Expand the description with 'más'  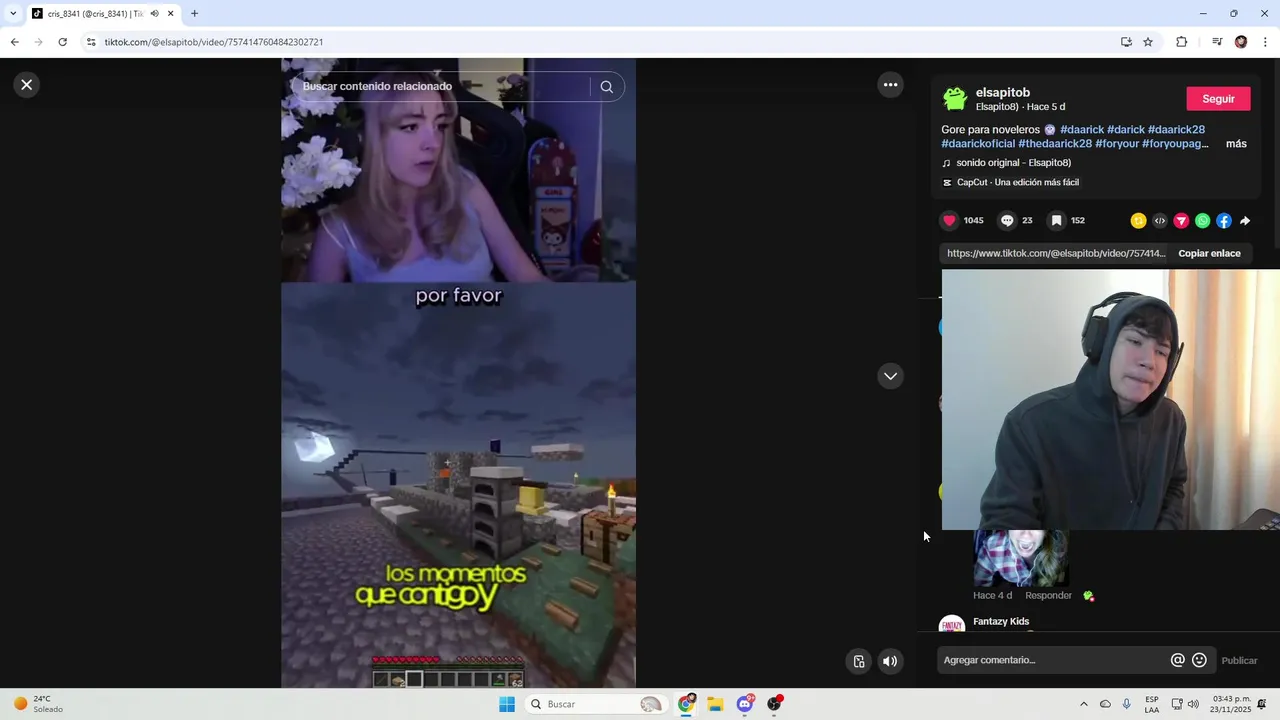click(1236, 144)
